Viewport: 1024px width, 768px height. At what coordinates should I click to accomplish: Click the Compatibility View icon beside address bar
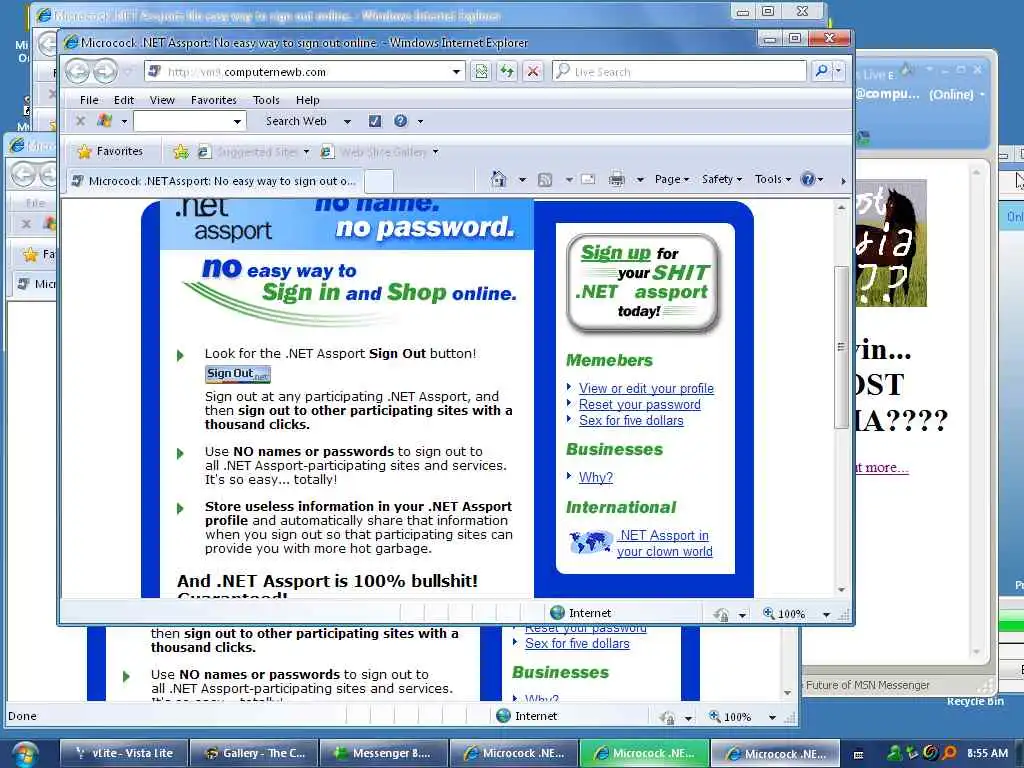[481, 71]
